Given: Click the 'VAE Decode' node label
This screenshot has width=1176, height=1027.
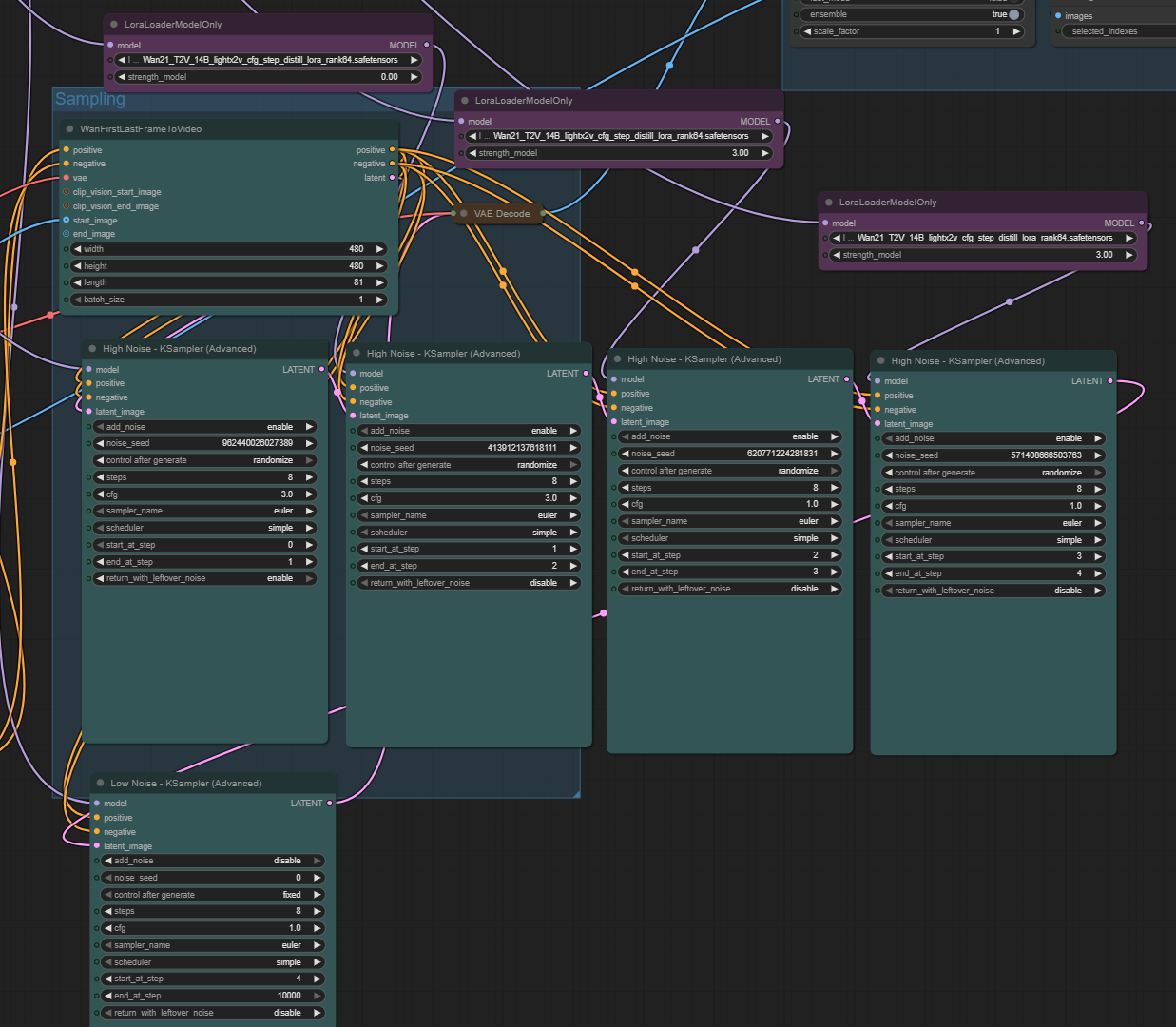Looking at the screenshot, I should 502,214.
